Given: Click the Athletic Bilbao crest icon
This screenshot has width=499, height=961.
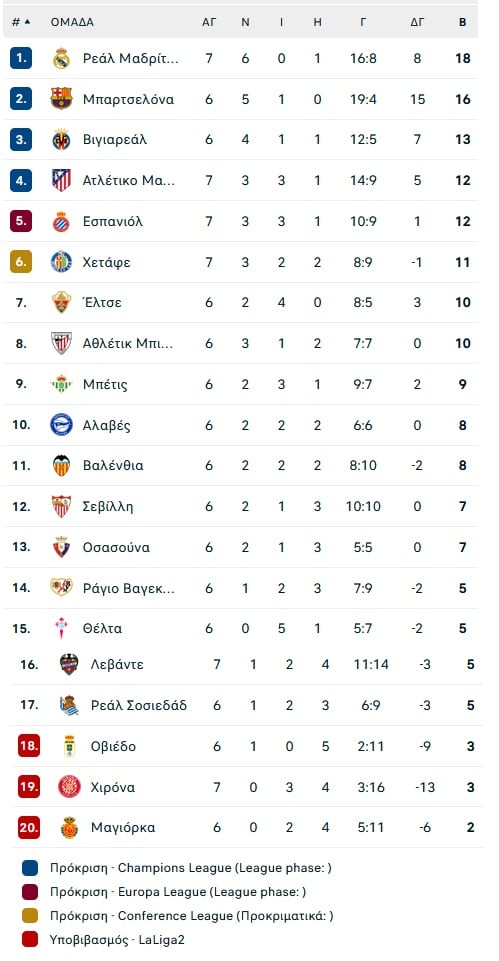Looking at the screenshot, I should (61, 343).
